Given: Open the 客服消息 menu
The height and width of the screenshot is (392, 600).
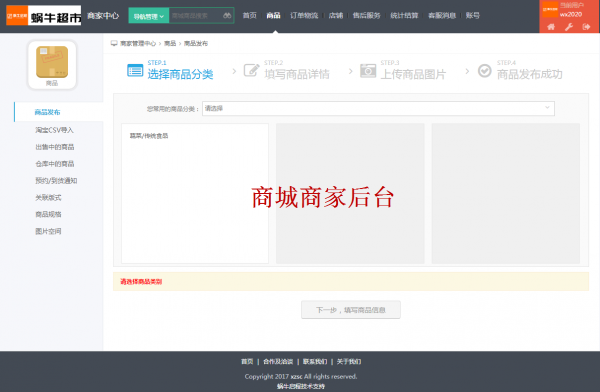Looking at the screenshot, I should (x=442, y=16).
